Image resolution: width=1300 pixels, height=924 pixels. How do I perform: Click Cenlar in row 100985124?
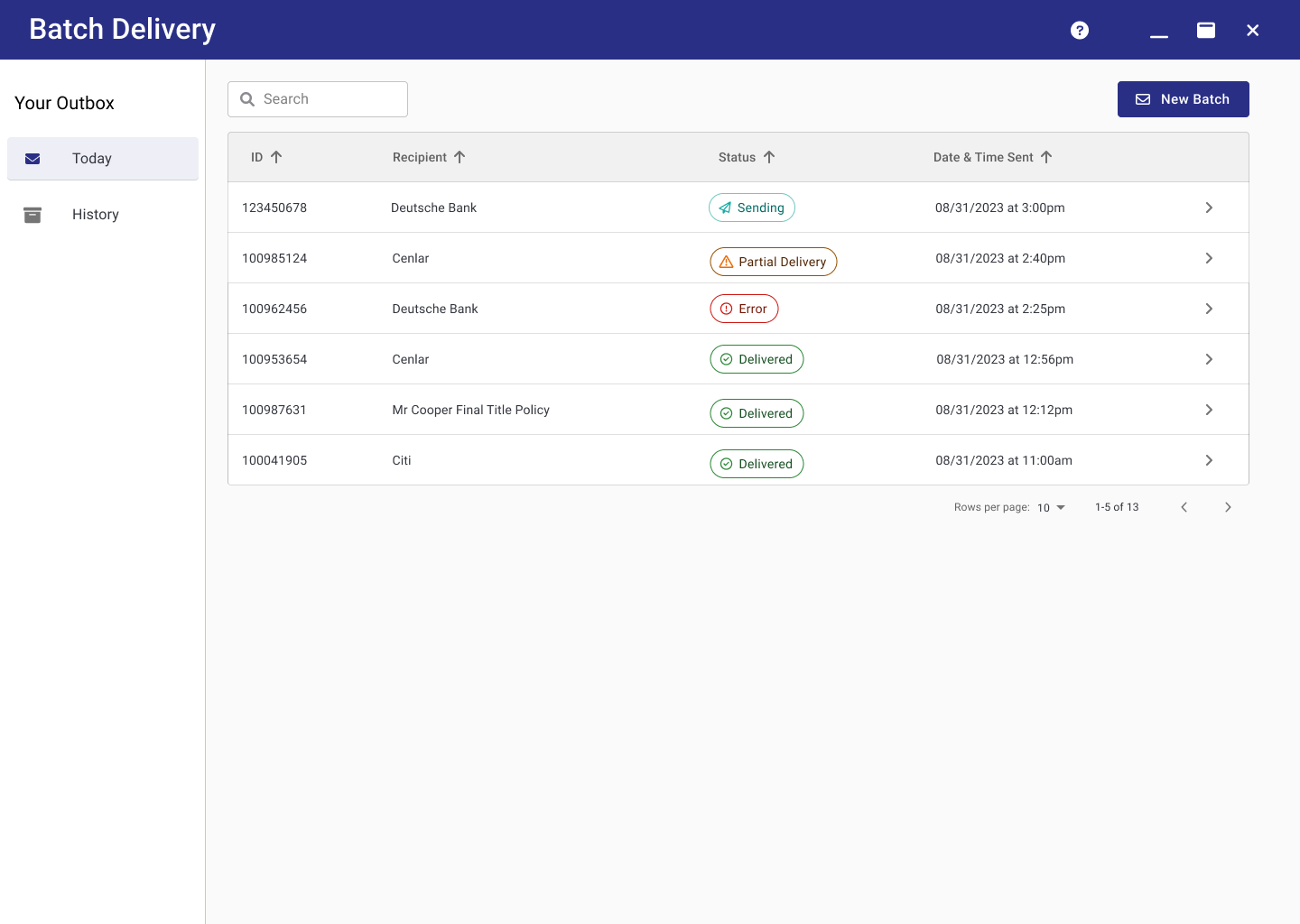(411, 258)
